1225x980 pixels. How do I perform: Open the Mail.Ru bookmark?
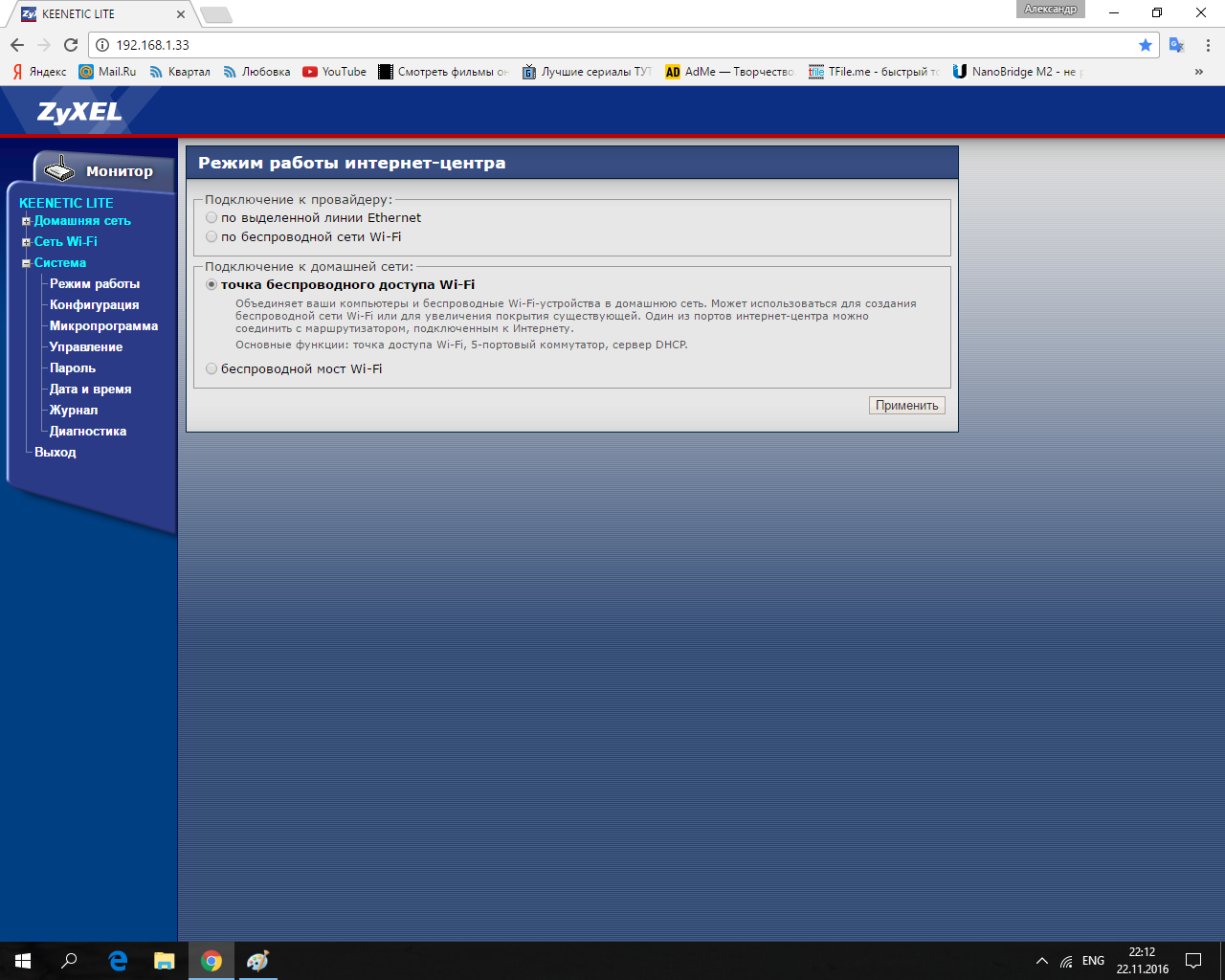pos(107,72)
